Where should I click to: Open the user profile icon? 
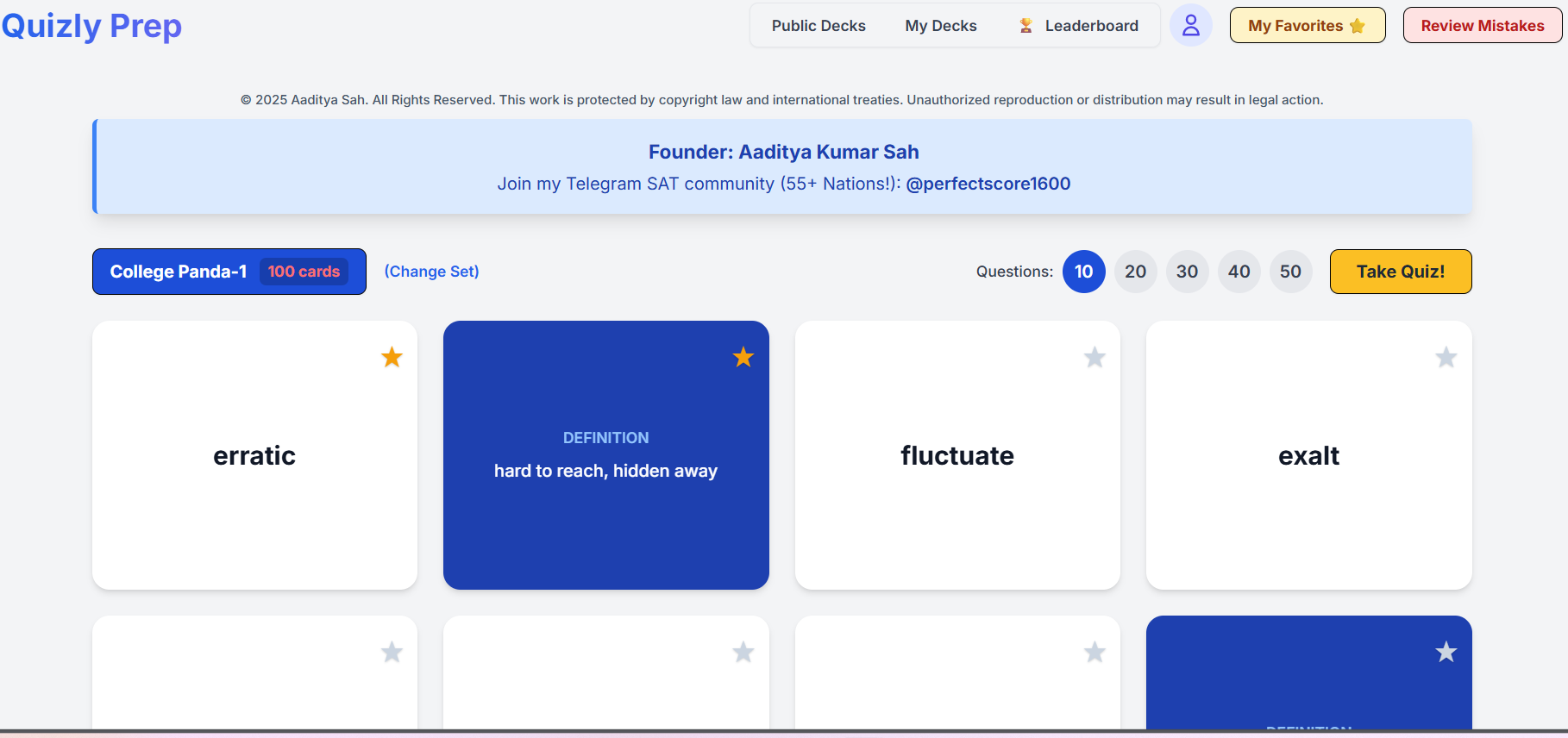(x=1190, y=26)
